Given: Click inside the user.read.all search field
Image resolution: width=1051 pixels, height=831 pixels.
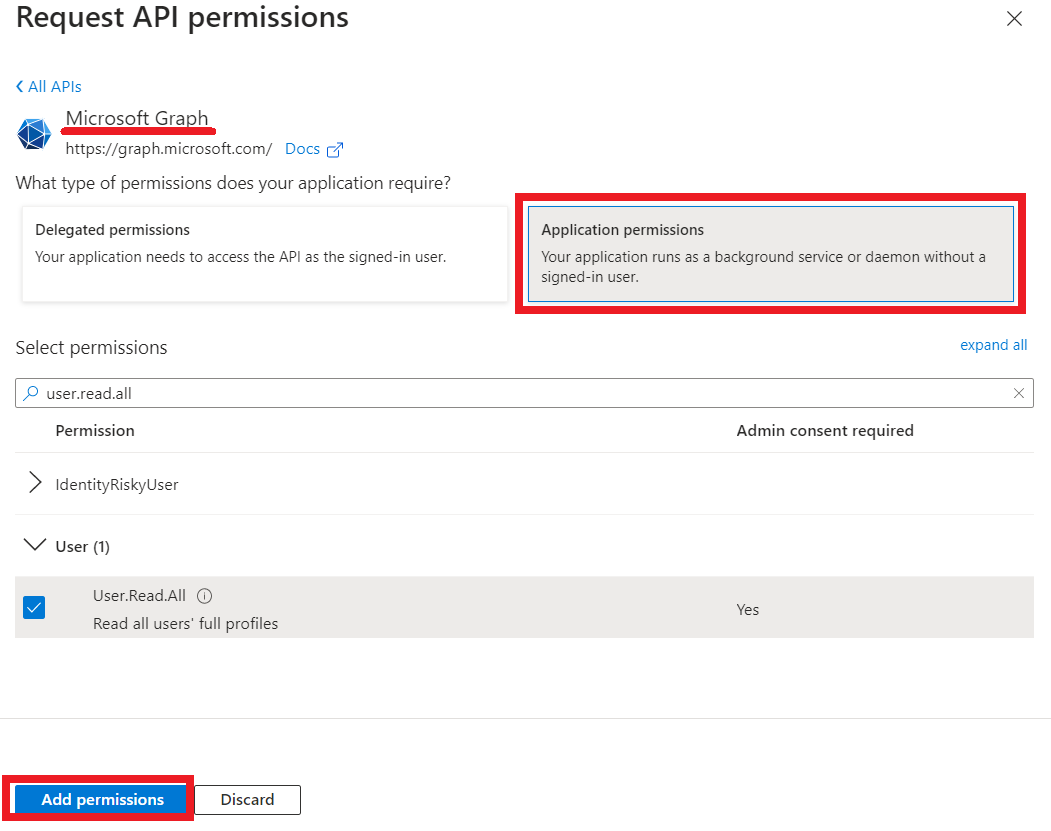Looking at the screenshot, I should (x=400, y=393).
